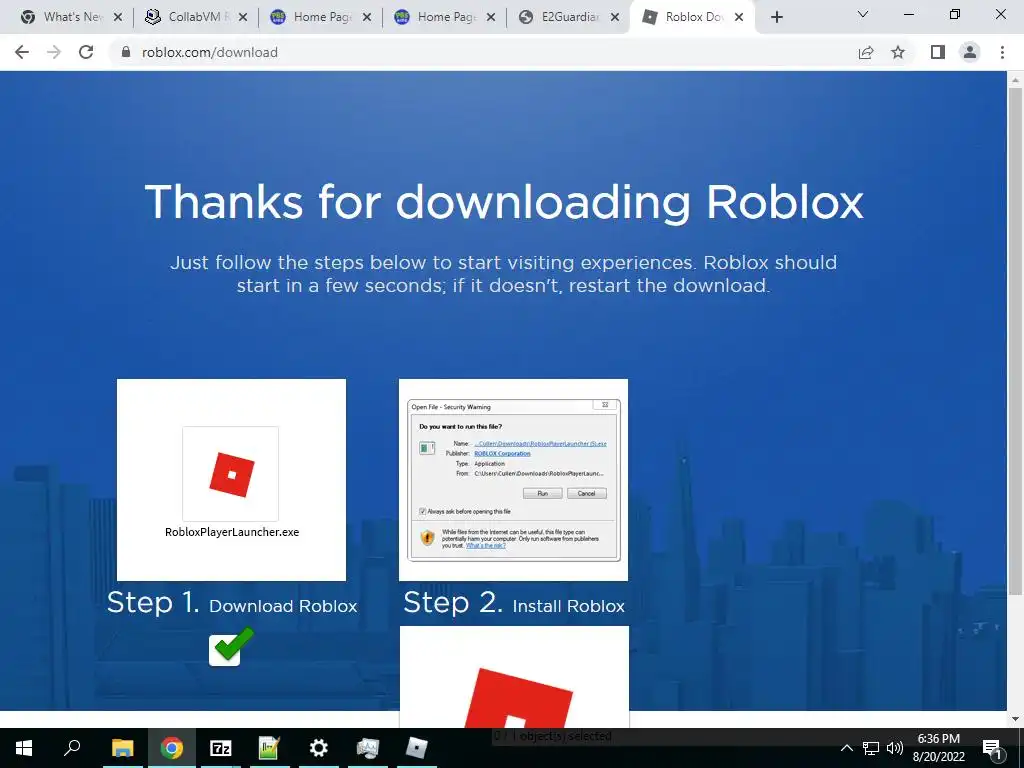The width and height of the screenshot is (1024, 768).
Task: Open the Notepad++ taskbar icon
Action: tap(269, 748)
